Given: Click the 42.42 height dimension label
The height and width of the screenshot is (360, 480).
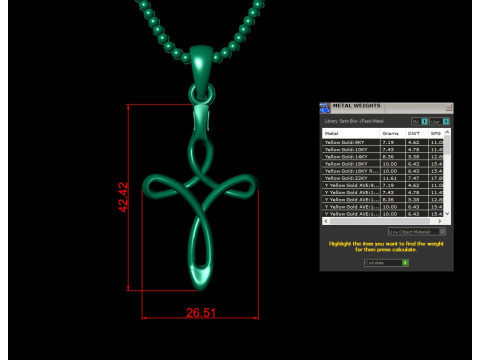Looking at the screenshot, I should click(123, 197).
